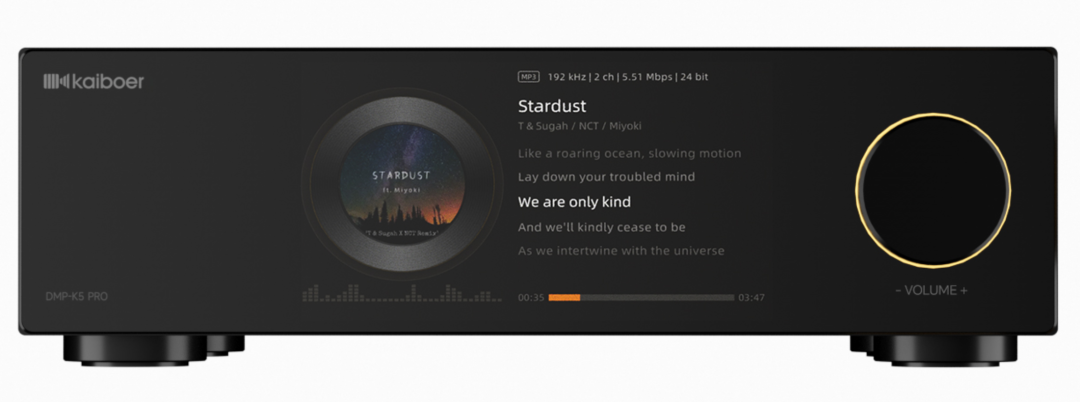Image resolution: width=1080 pixels, height=402 pixels.
Task: Click the MP3 format badge
Action: [528, 77]
